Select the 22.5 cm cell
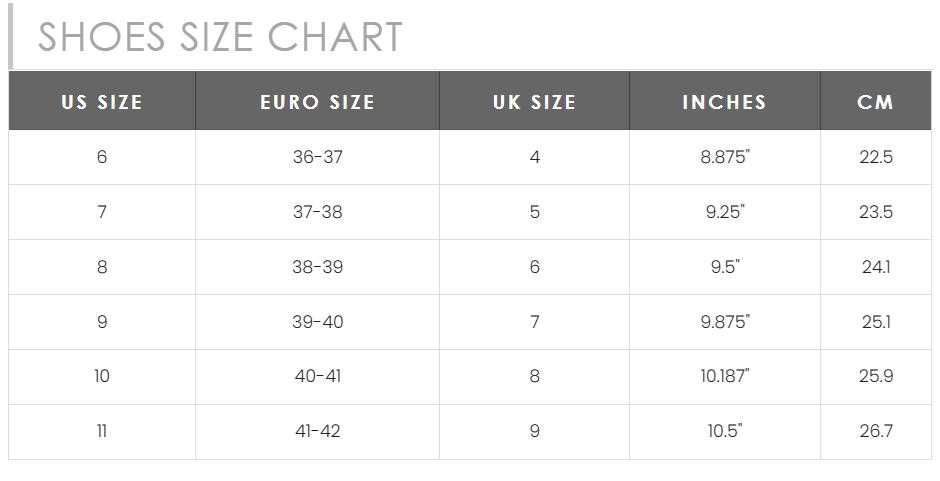940x481 pixels. pos(875,157)
